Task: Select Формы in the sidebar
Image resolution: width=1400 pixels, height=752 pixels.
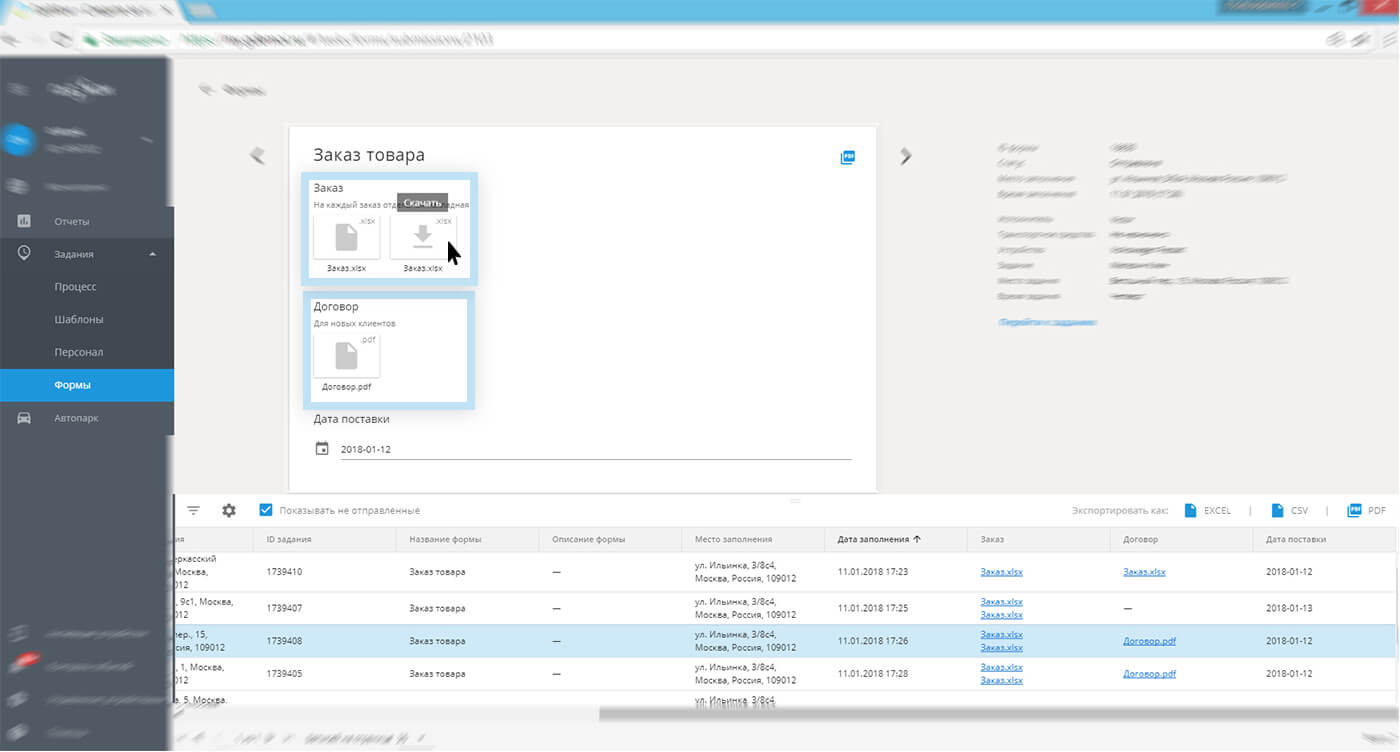Action: [87, 385]
